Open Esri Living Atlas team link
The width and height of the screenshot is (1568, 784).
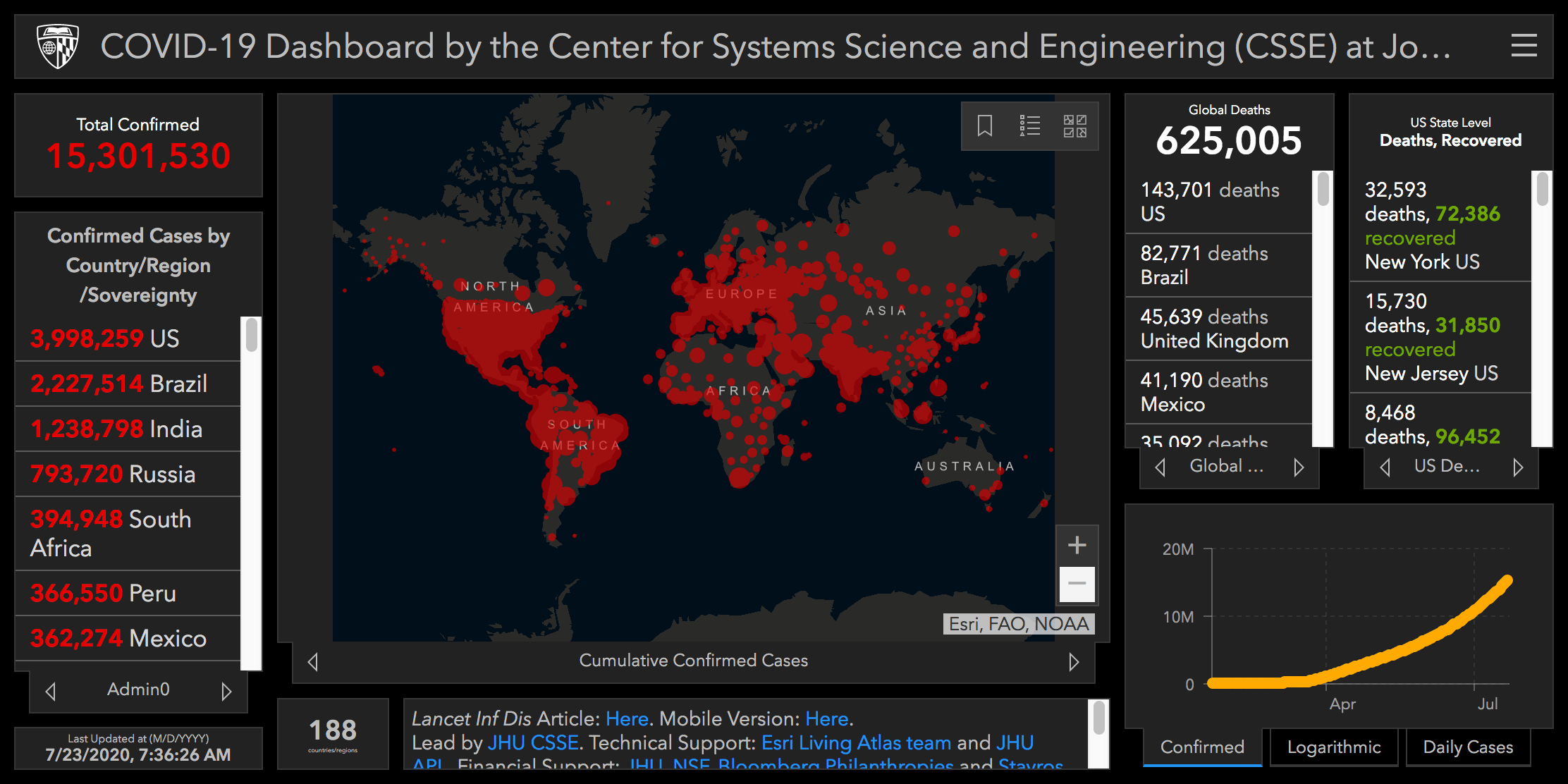click(856, 743)
